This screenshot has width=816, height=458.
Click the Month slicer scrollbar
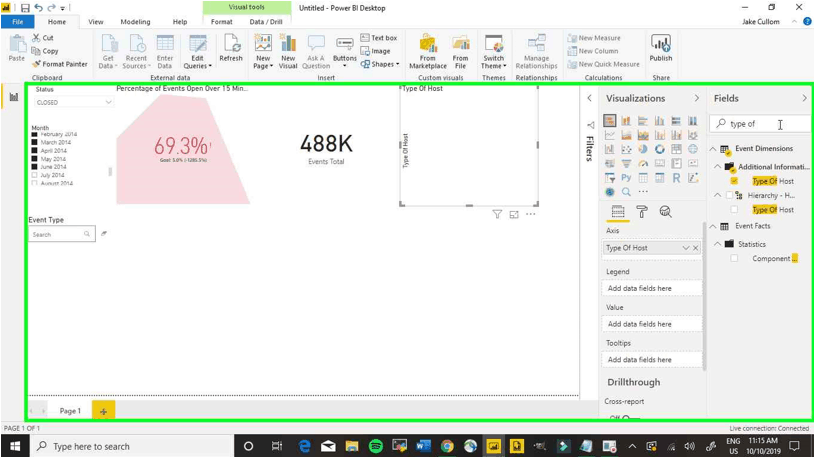pyautogui.click(x=110, y=171)
